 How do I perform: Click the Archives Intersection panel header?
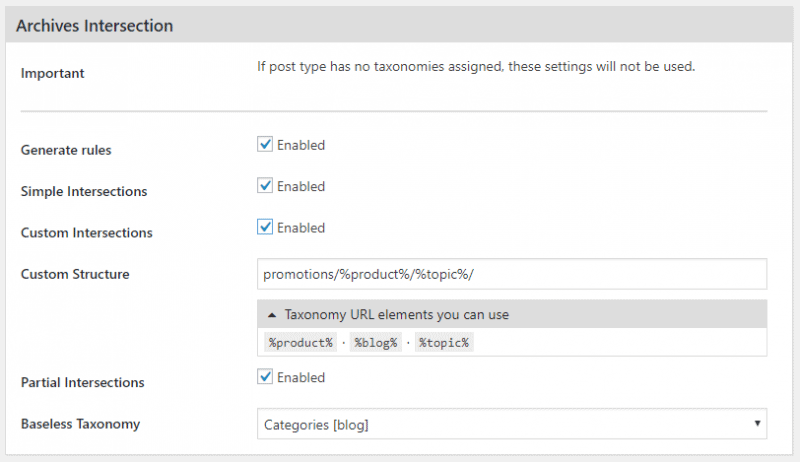pos(399,25)
